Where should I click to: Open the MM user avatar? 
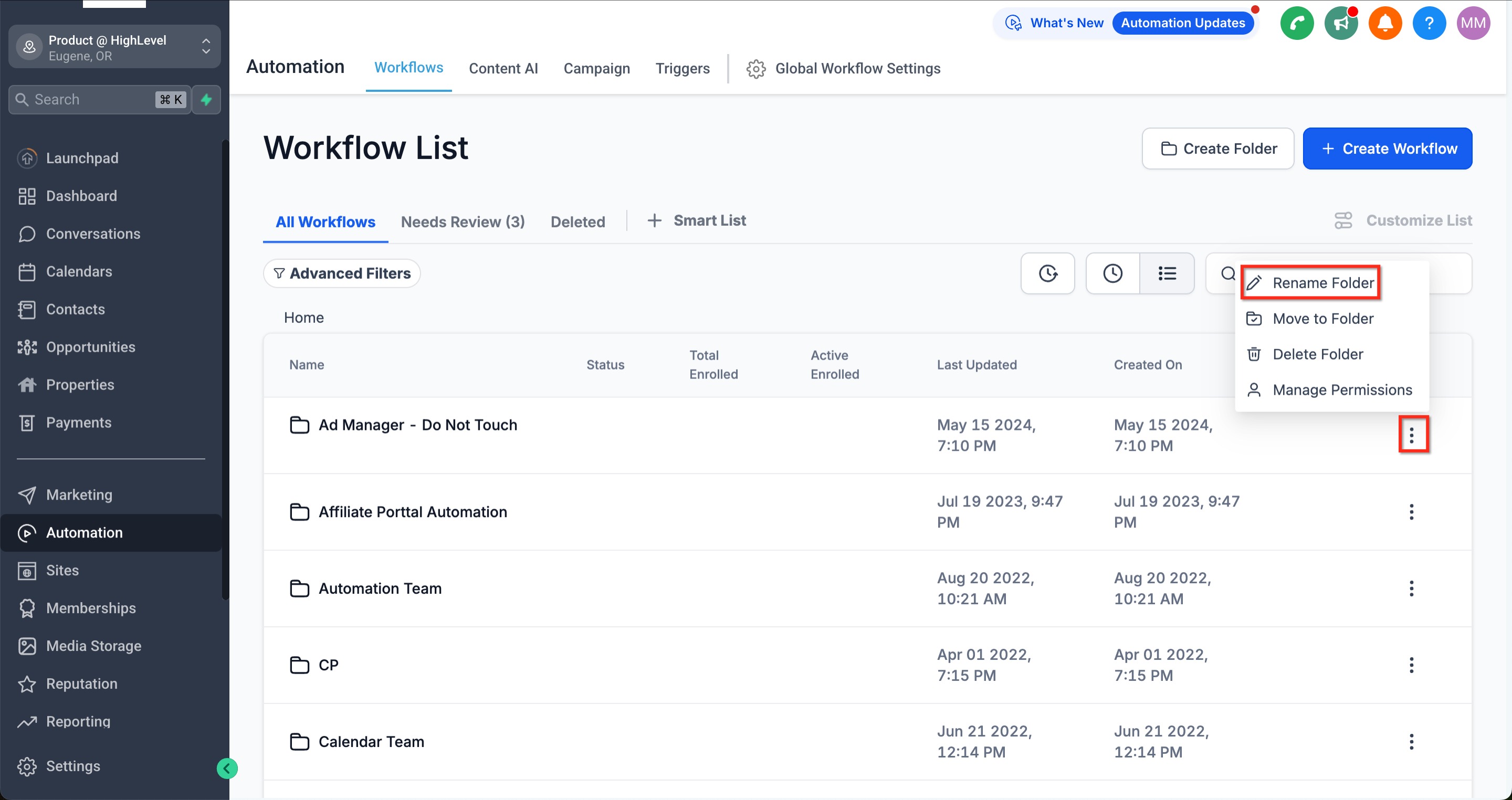[1473, 24]
